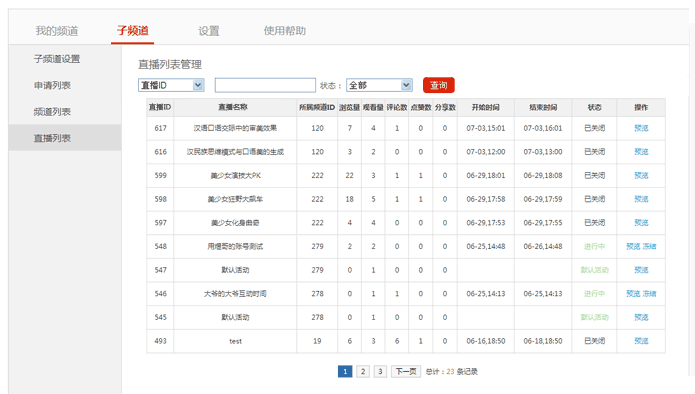The width and height of the screenshot is (695, 394).
Task: Click 已关闭 status in row 617
Action: tap(594, 128)
